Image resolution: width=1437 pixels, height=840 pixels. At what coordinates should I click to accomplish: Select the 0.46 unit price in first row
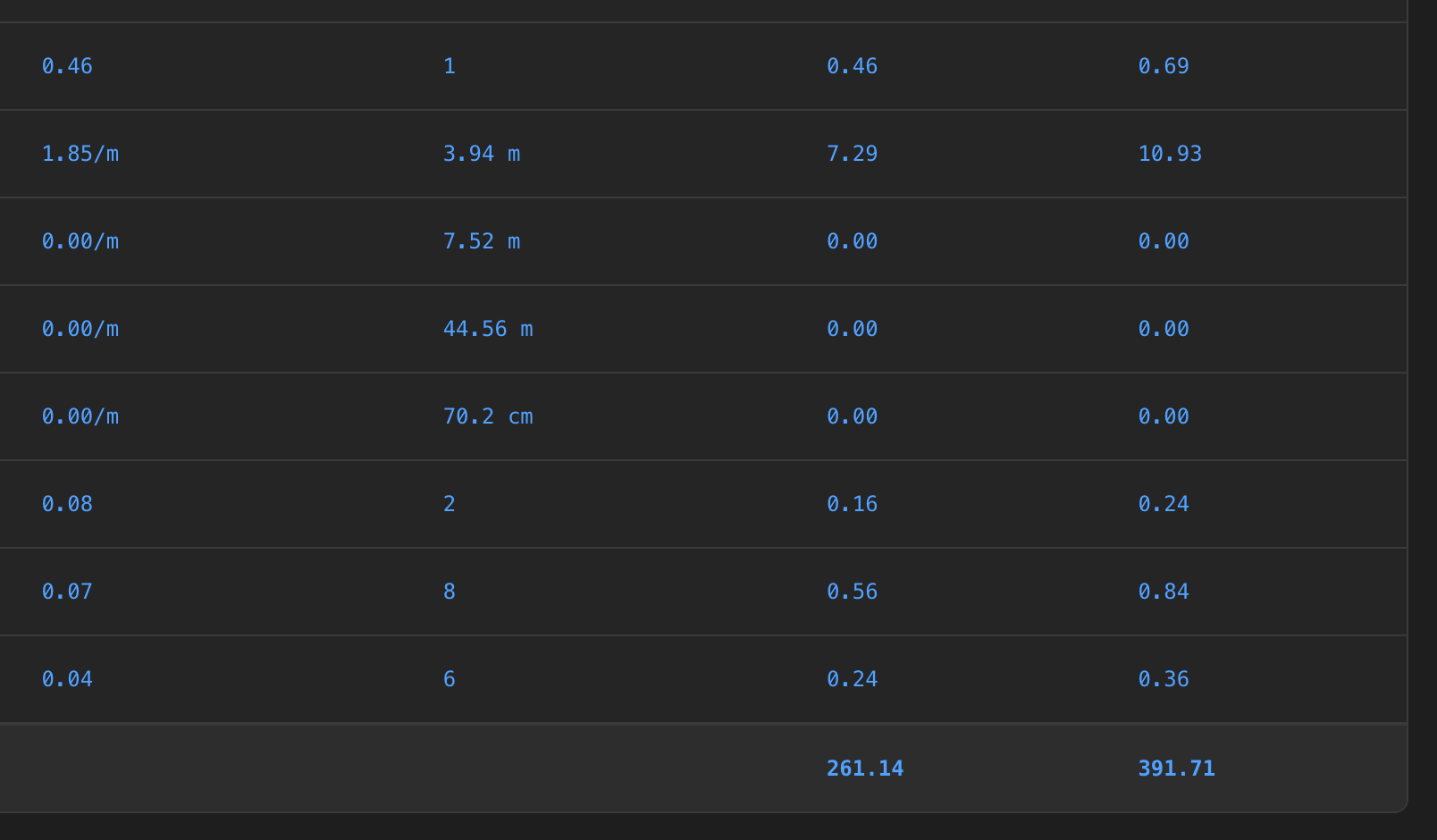67,66
